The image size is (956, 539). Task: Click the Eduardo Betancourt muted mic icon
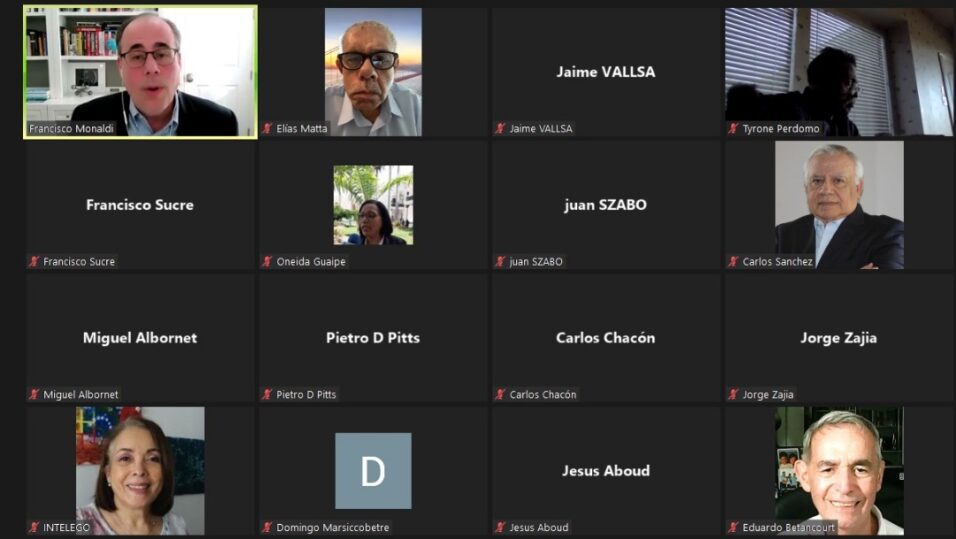tap(733, 527)
